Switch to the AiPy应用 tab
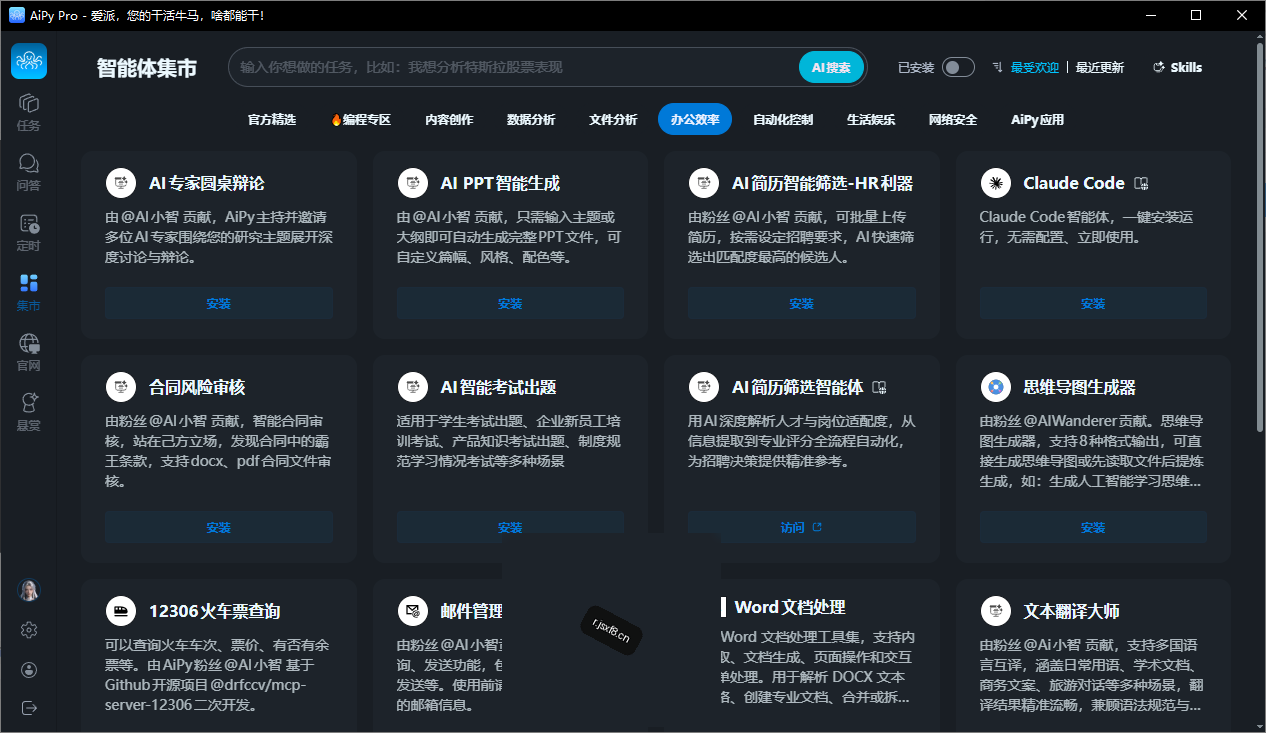 click(x=1037, y=119)
